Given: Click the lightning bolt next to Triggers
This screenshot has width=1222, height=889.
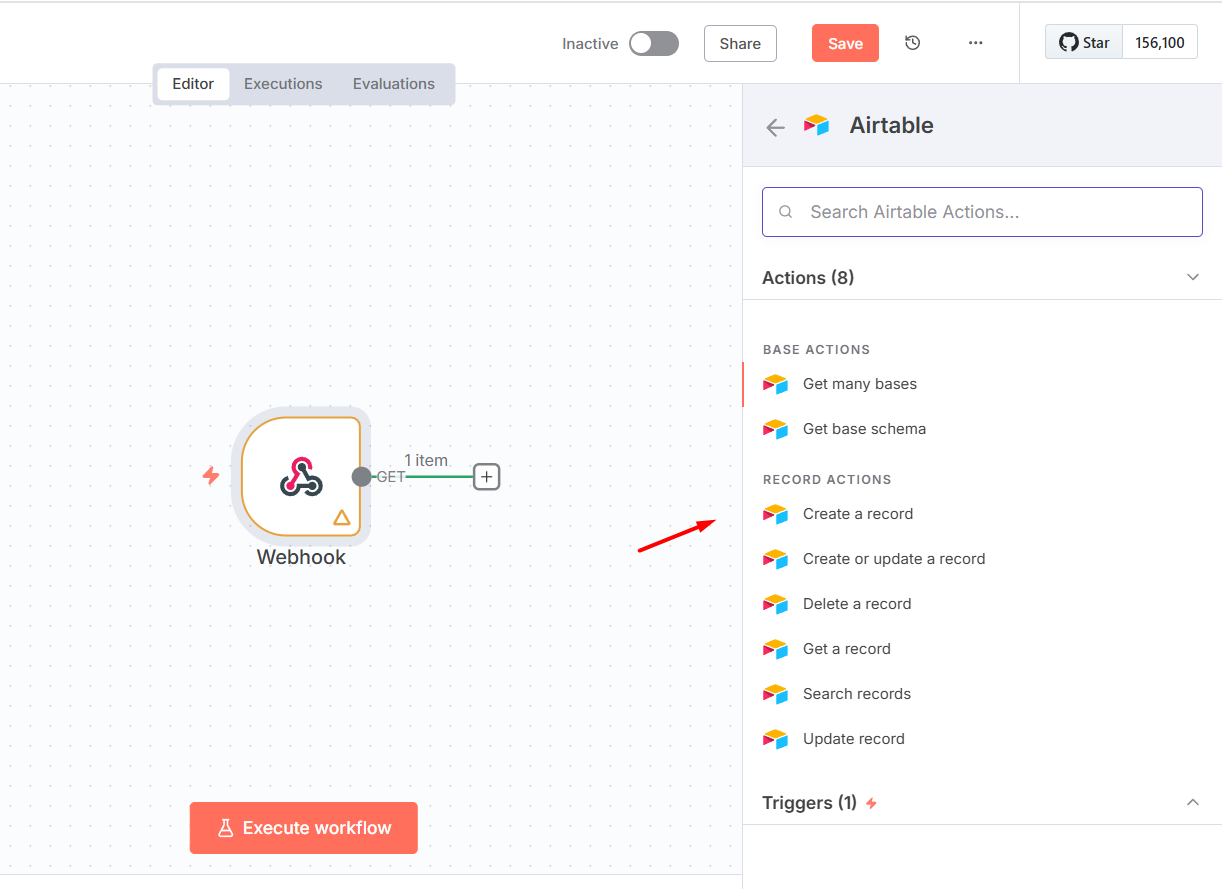Looking at the screenshot, I should coord(870,803).
